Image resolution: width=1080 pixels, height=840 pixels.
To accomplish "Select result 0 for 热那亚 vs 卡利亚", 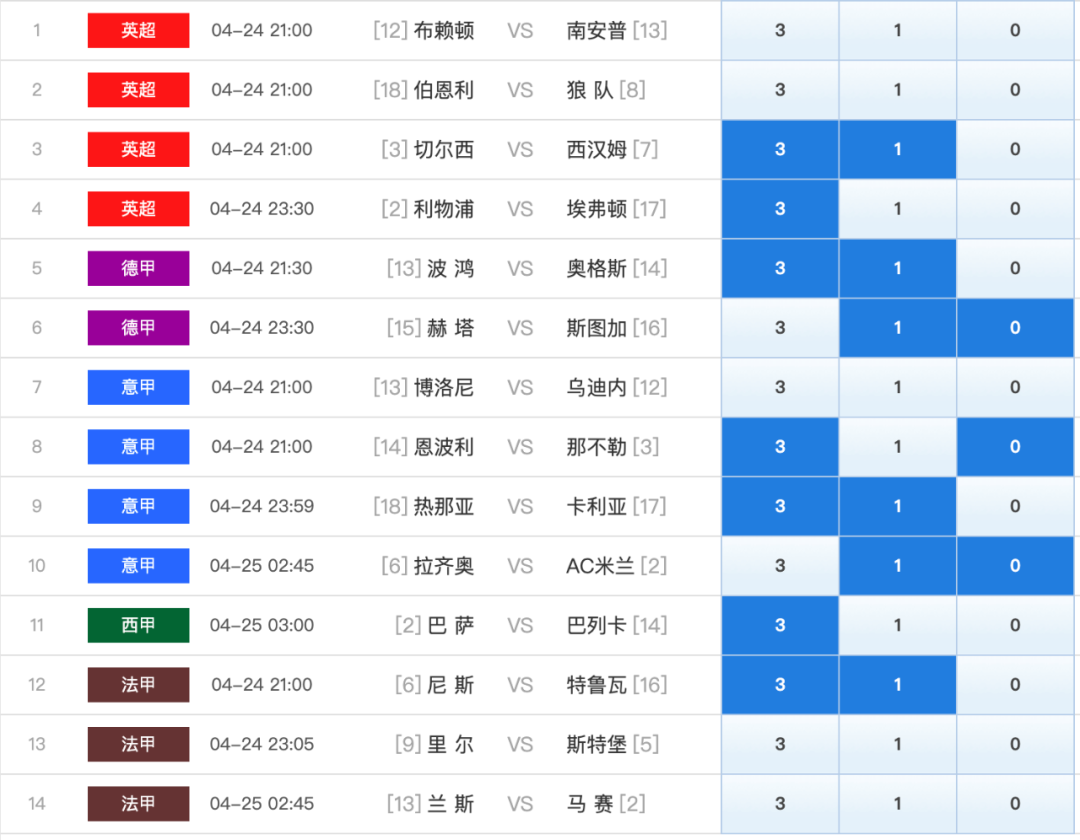I will point(1015,506).
